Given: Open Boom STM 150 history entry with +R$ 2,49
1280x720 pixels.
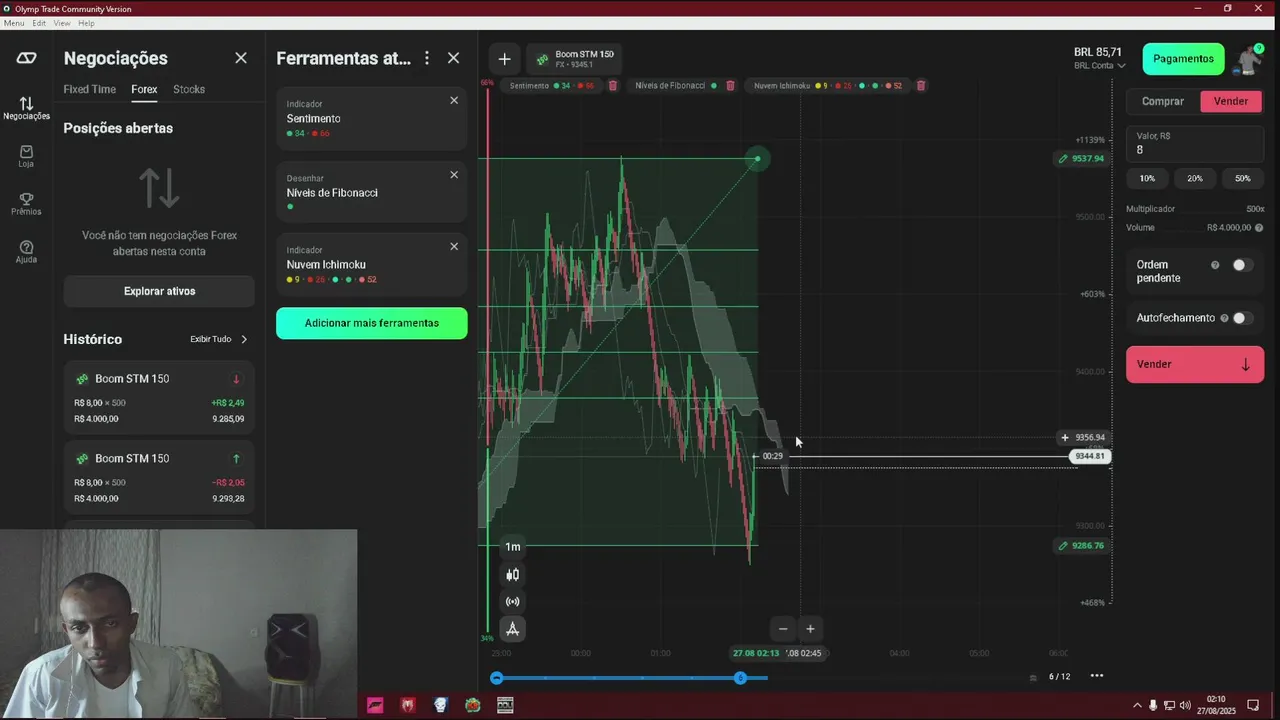Looking at the screenshot, I should pos(159,398).
